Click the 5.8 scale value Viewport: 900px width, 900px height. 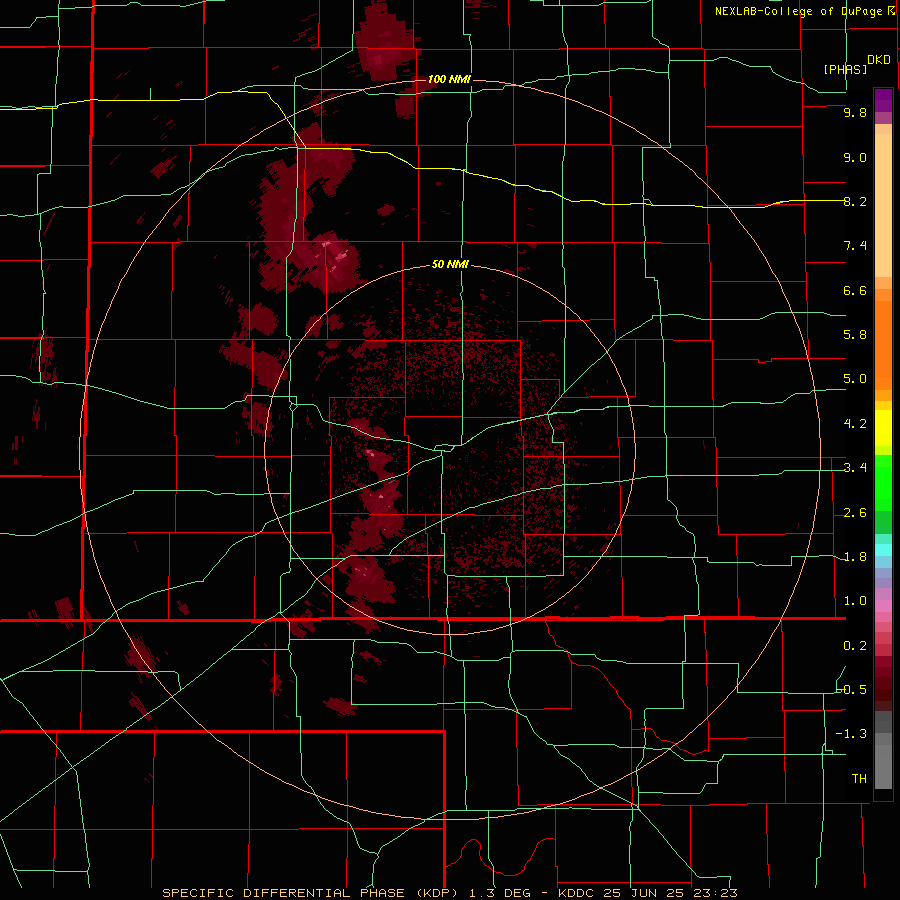click(855, 335)
